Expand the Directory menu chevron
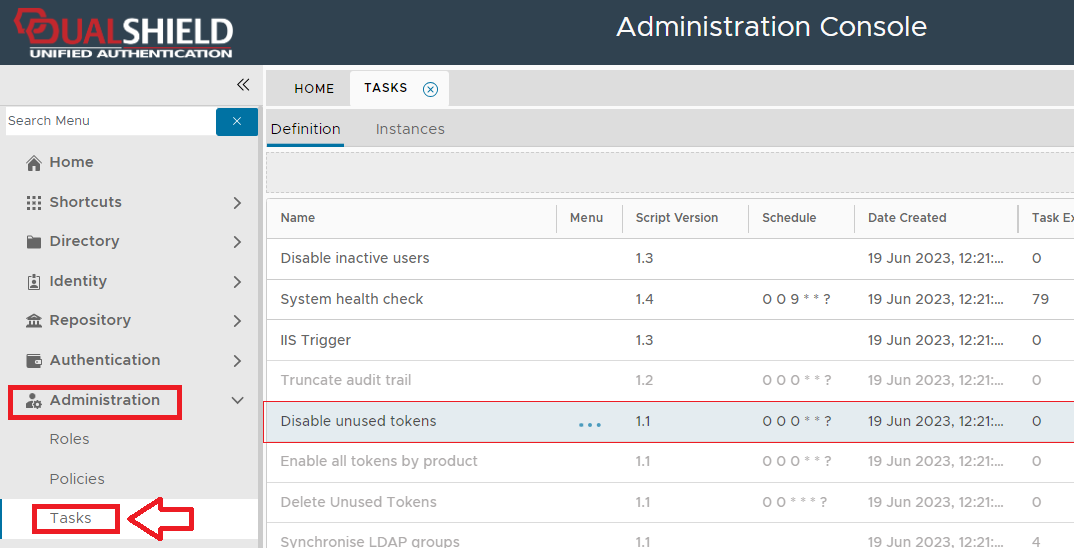The width and height of the screenshot is (1074, 548). pos(237,242)
